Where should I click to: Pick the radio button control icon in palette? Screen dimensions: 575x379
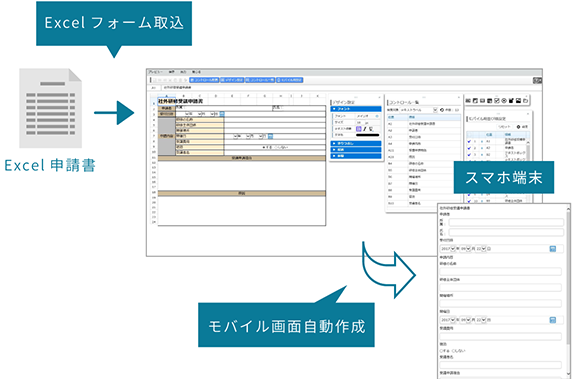tap(504, 100)
